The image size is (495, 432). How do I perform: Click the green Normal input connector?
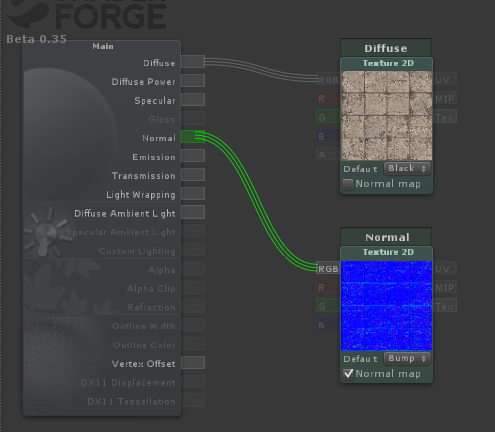(x=193, y=137)
